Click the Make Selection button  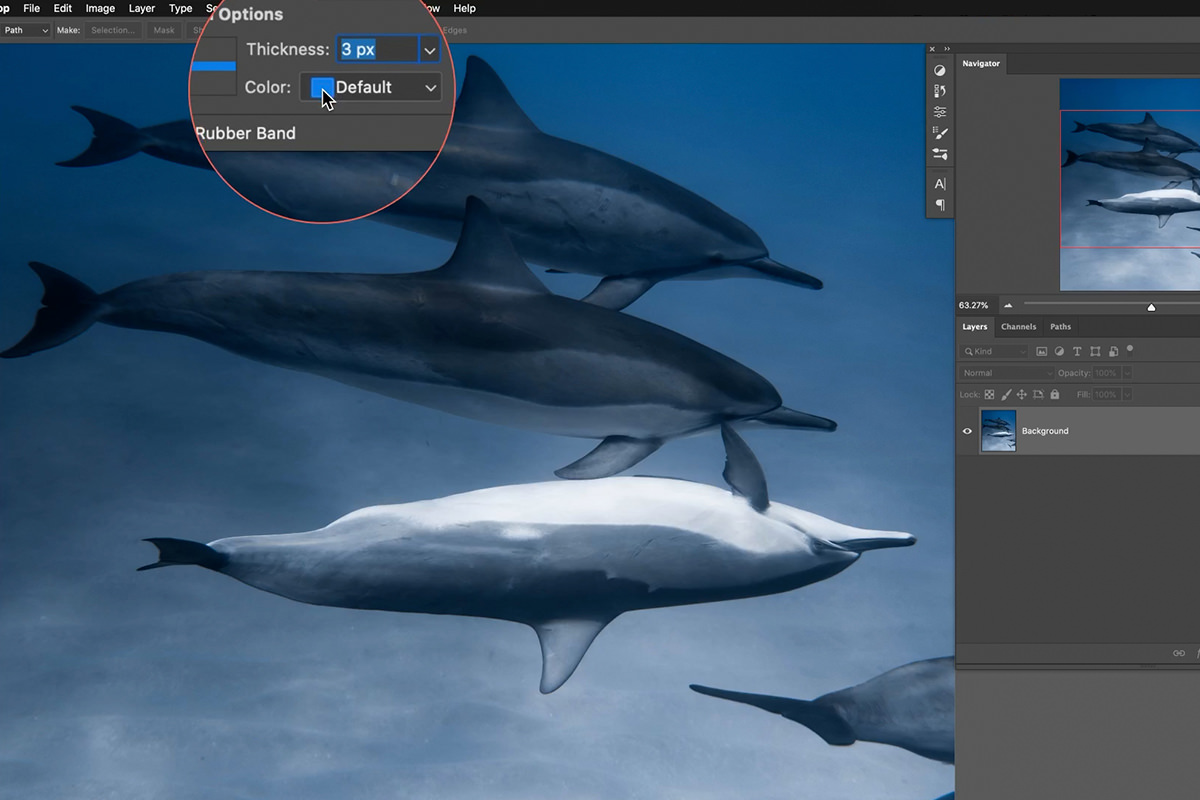click(113, 29)
